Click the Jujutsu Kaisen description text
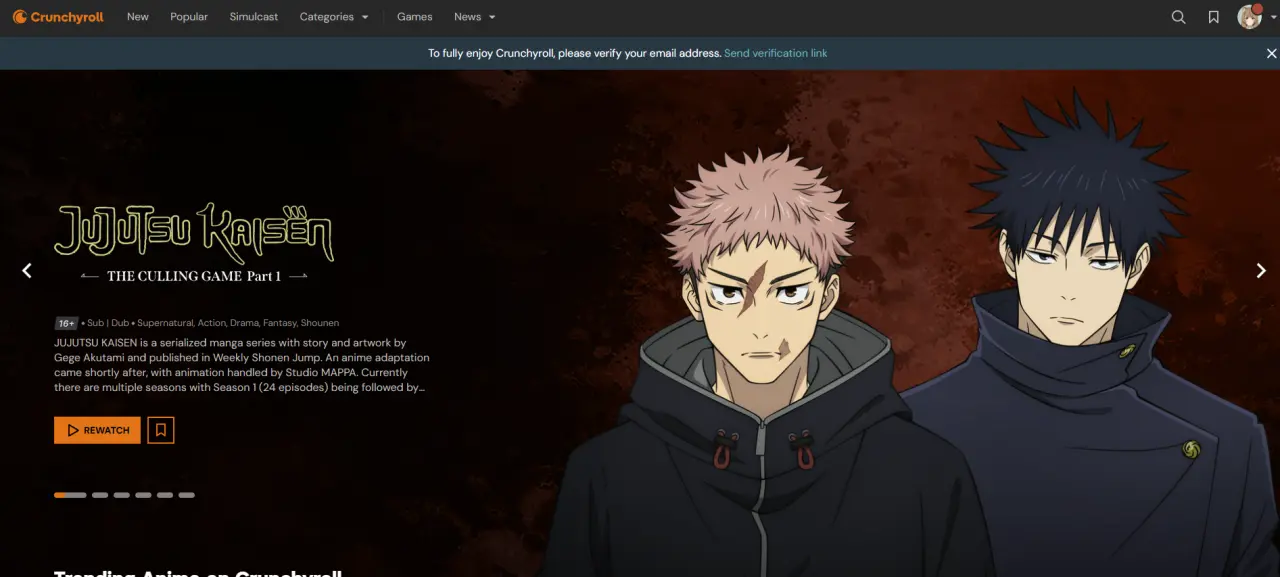1280x577 pixels. pos(242,365)
